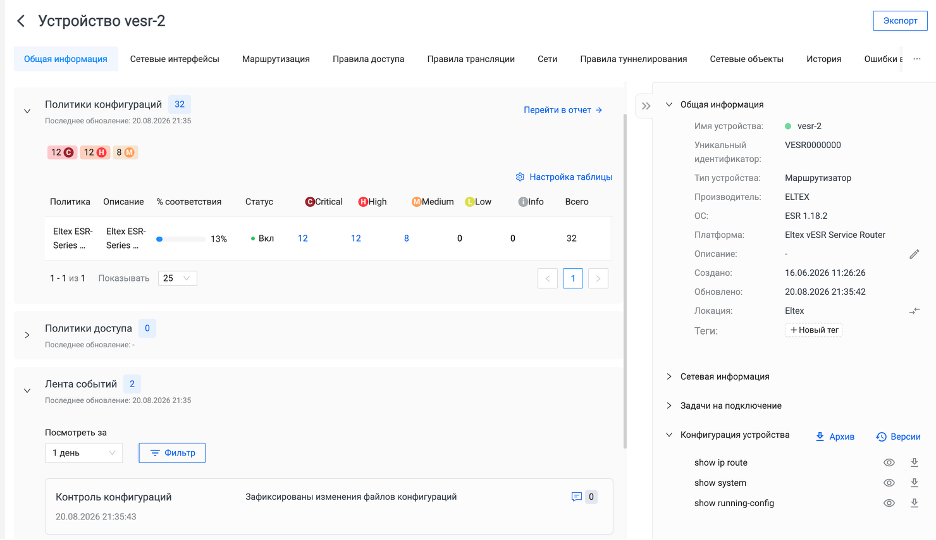
Task: Open the tab overflow ellipsis menu
Action: click(x=917, y=58)
